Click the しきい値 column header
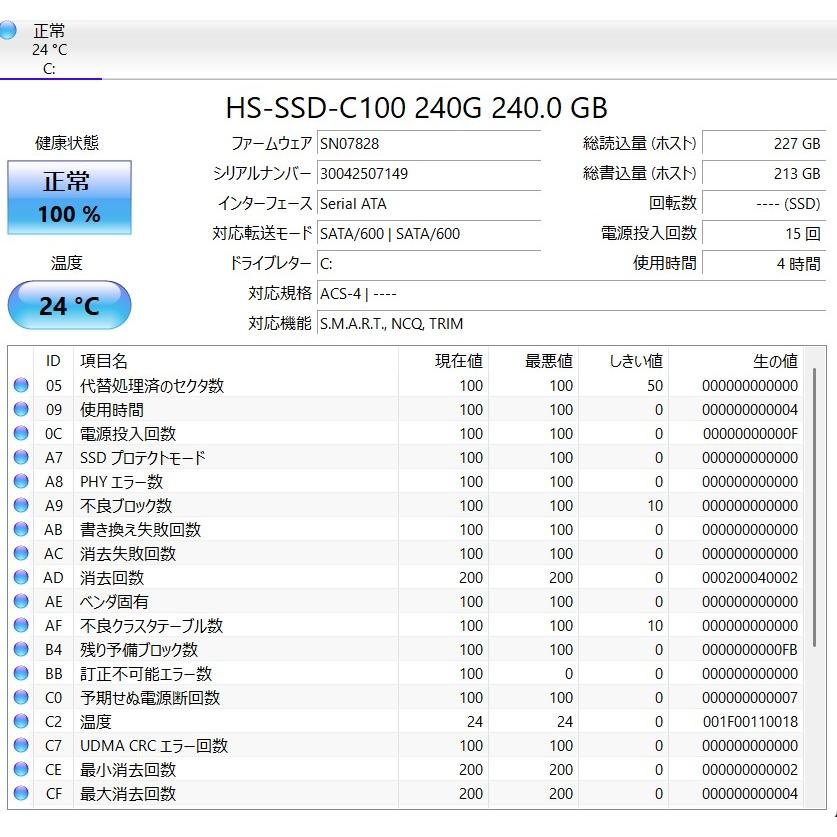The height and width of the screenshot is (837, 837). click(x=624, y=361)
